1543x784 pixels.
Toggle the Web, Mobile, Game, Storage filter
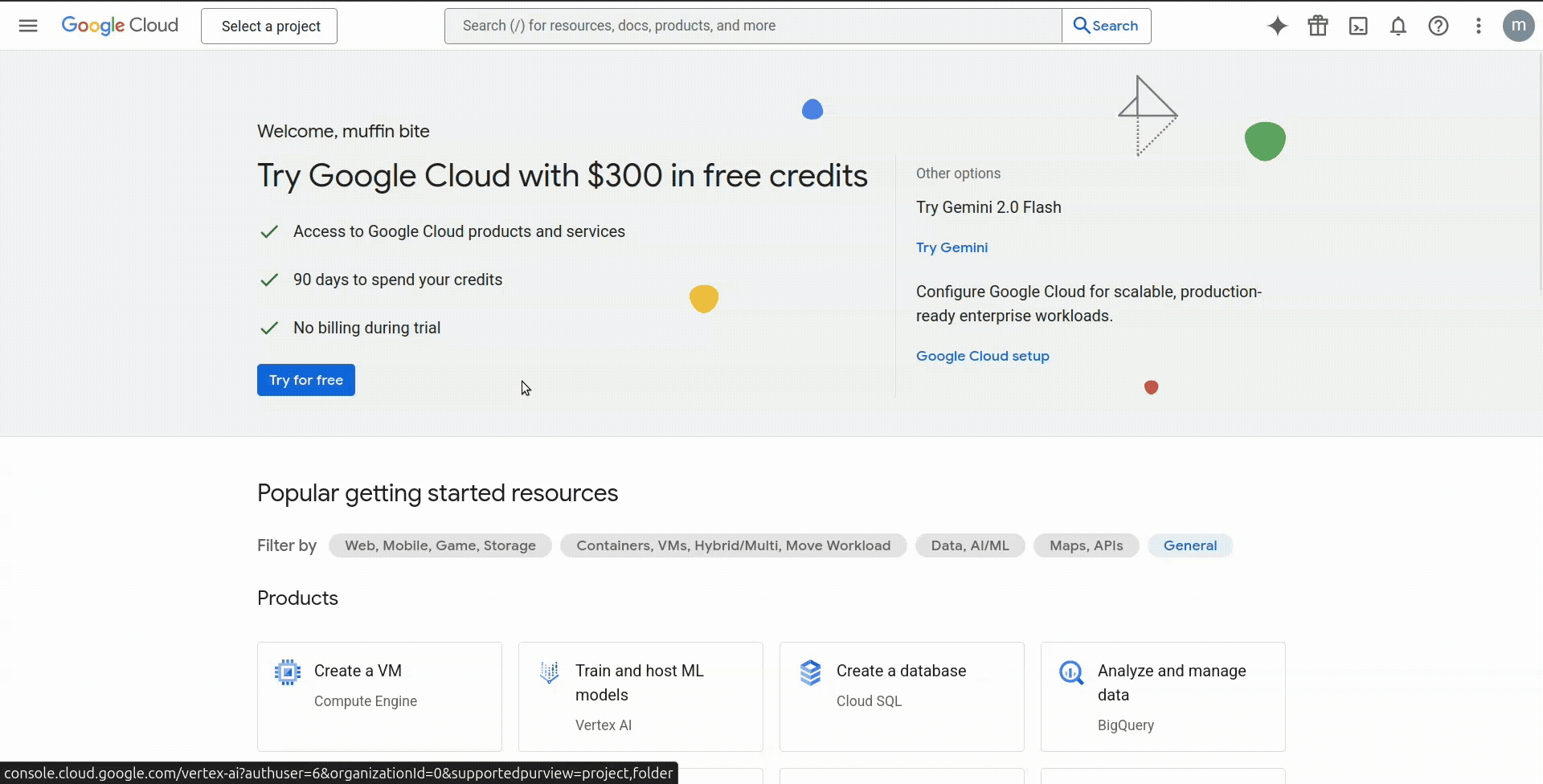[x=440, y=545]
